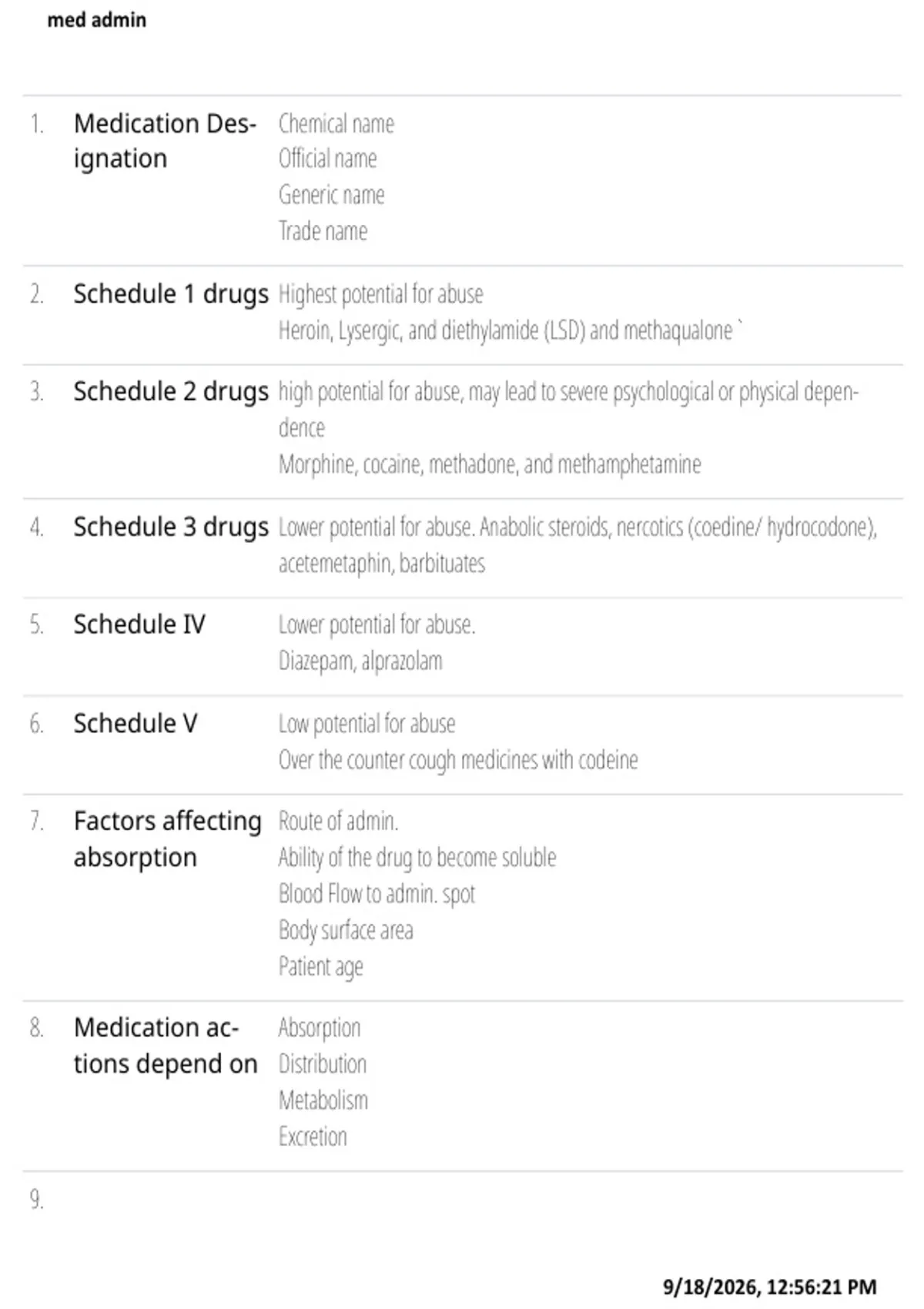
Task: Select 'Blood Flow to admin. spot' line
Action: (x=377, y=894)
